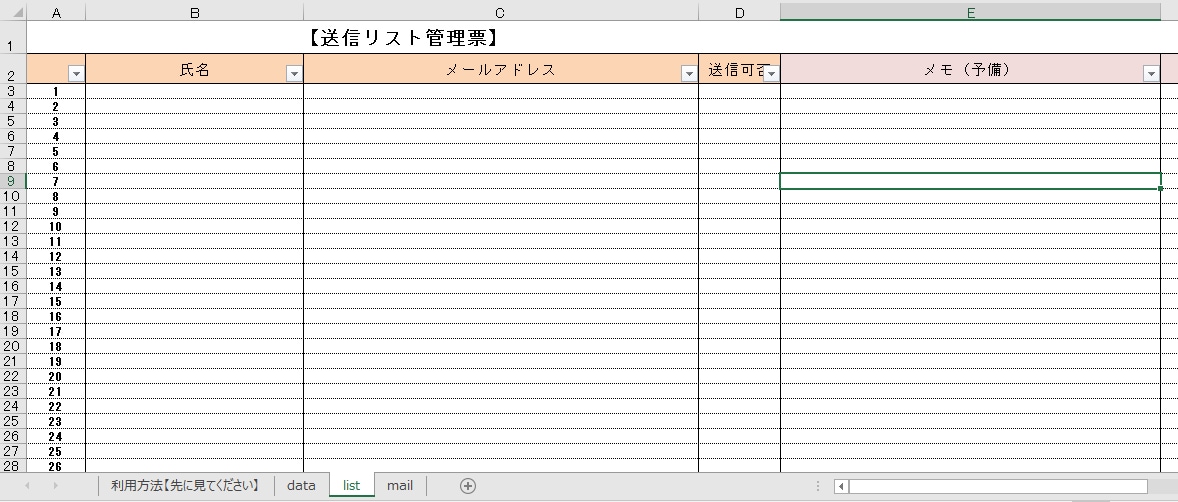Open the メモ(予備) filter dropdown
The width and height of the screenshot is (1178, 502).
pyautogui.click(x=1151, y=74)
